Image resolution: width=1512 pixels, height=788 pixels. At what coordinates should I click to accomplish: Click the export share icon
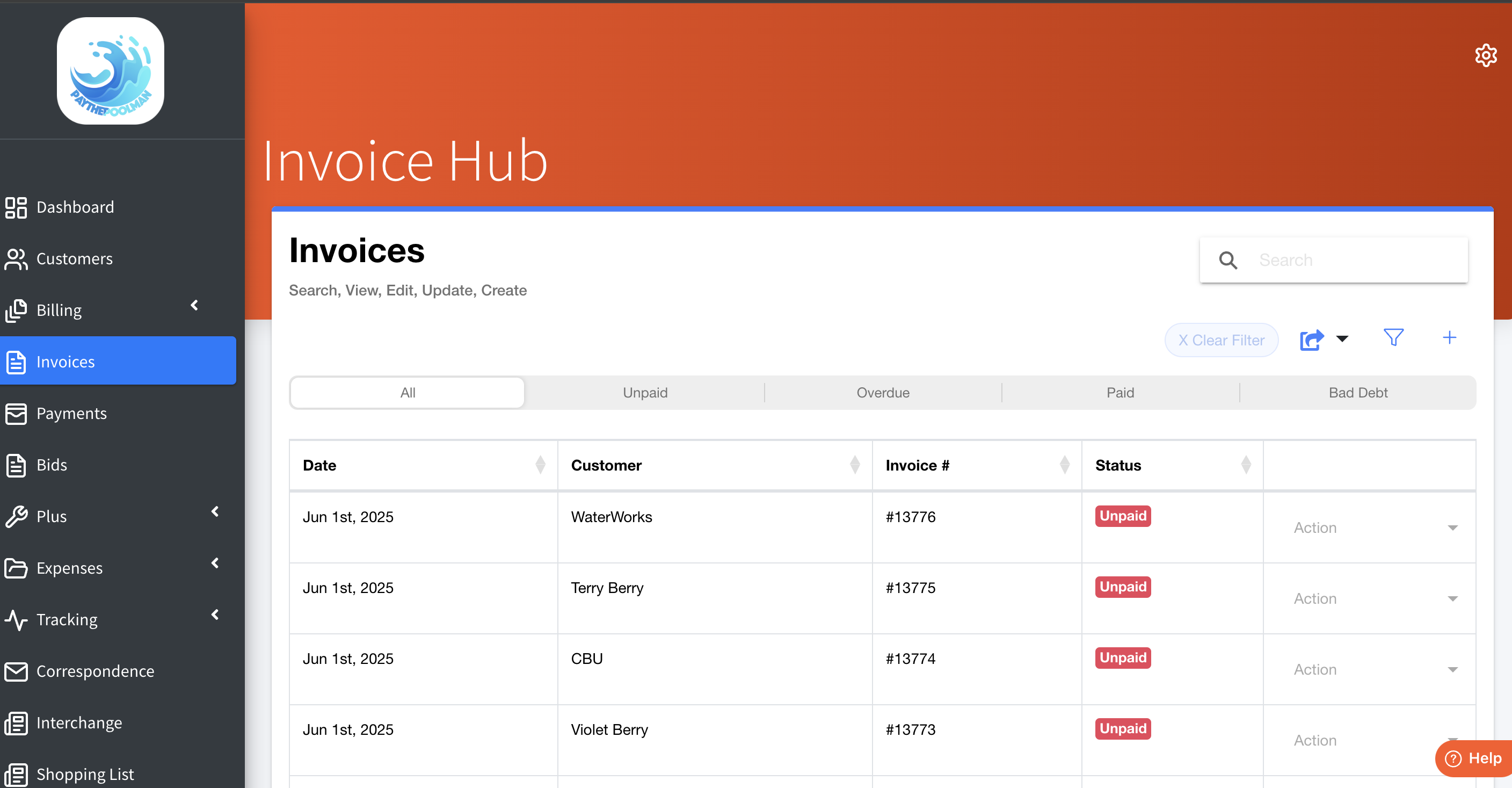pos(1311,339)
